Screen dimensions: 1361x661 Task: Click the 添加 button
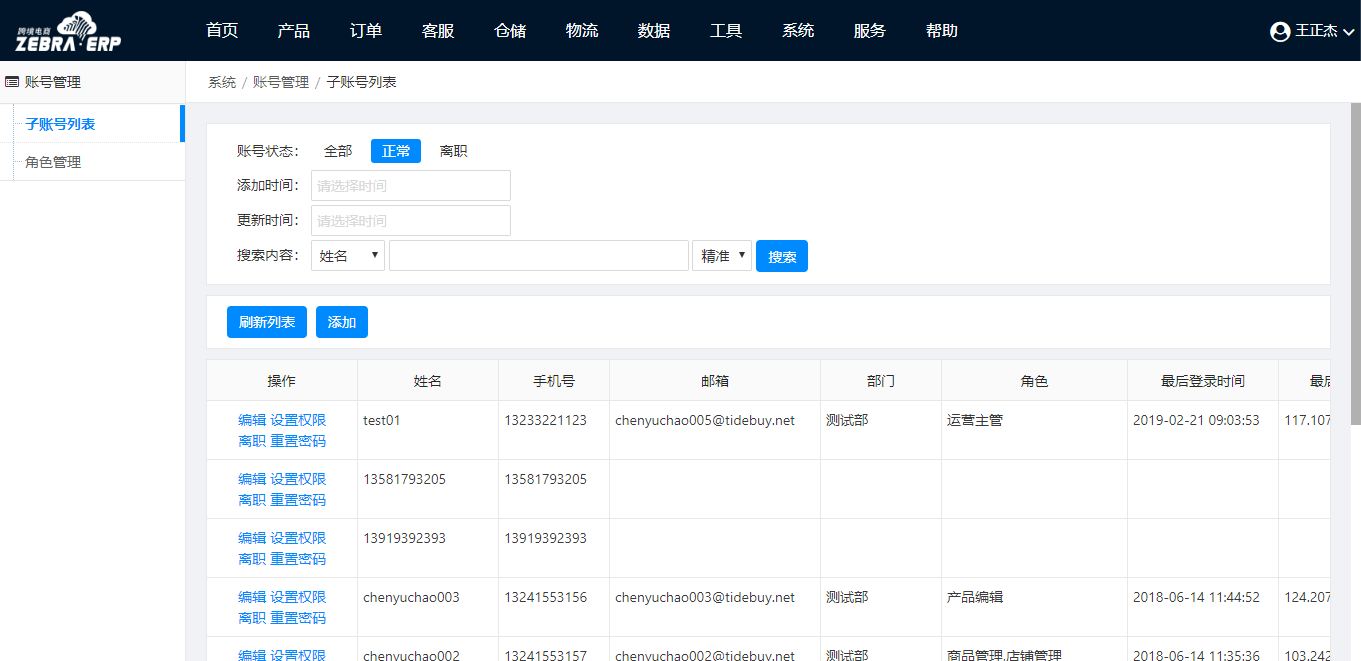(342, 322)
